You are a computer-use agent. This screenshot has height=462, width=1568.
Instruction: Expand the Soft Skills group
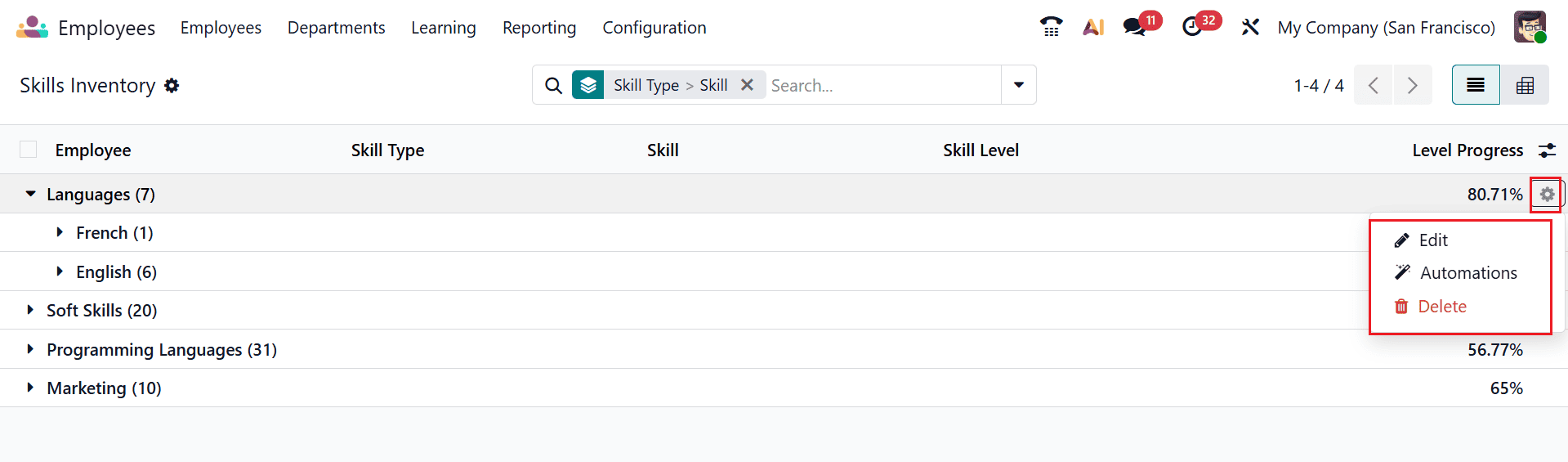(30, 310)
